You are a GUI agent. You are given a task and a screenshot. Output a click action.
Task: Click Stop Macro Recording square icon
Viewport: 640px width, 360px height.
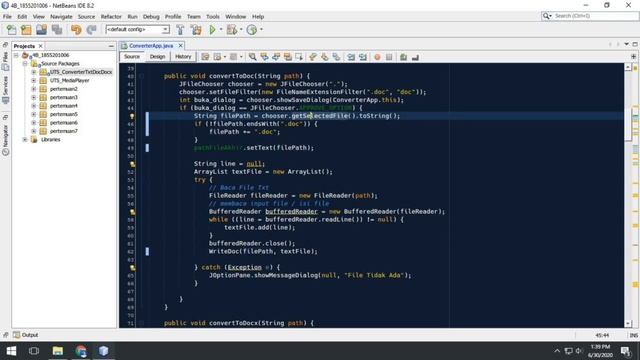pyautogui.click(x=389, y=57)
